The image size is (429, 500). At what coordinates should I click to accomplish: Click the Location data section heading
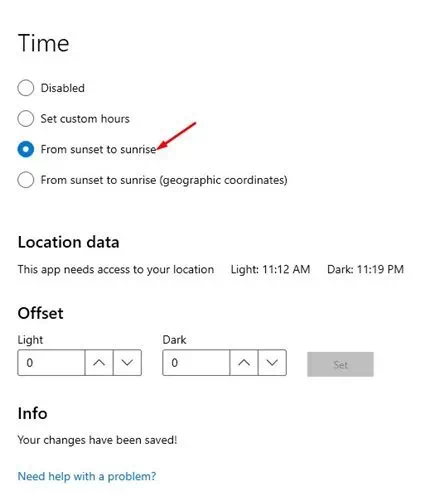tap(68, 242)
